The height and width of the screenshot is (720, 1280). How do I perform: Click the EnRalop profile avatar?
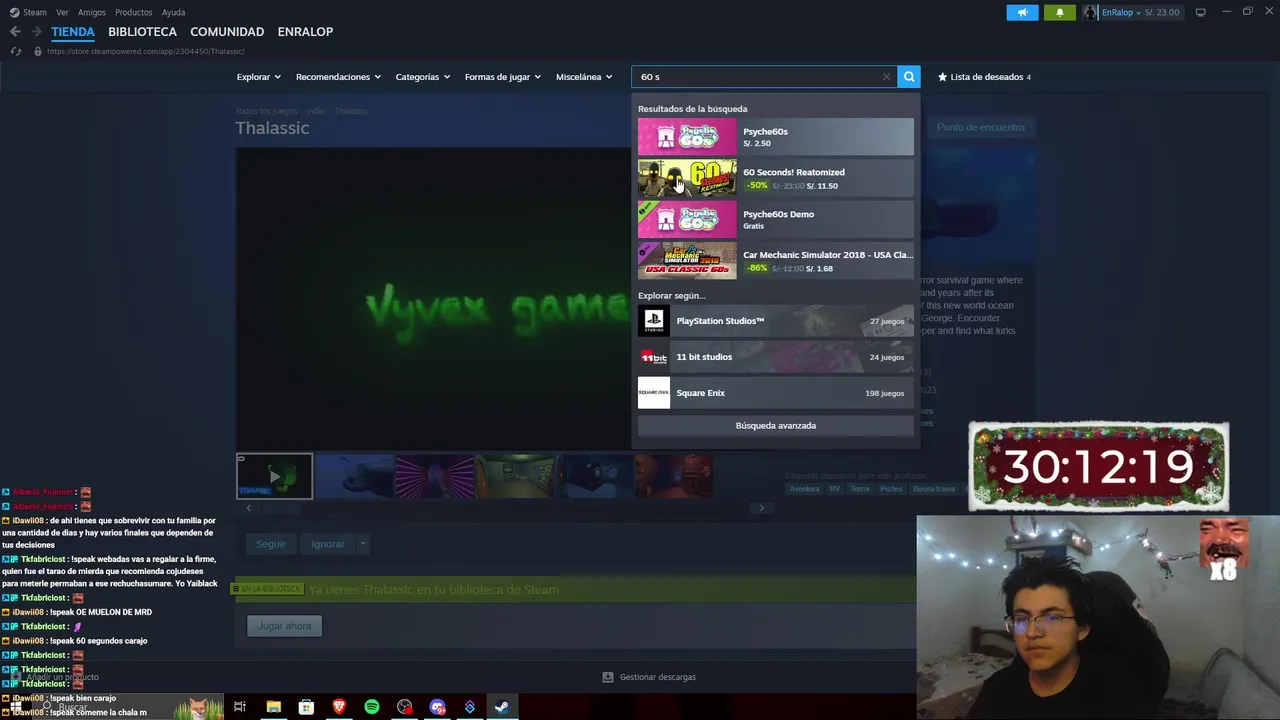click(x=1090, y=12)
